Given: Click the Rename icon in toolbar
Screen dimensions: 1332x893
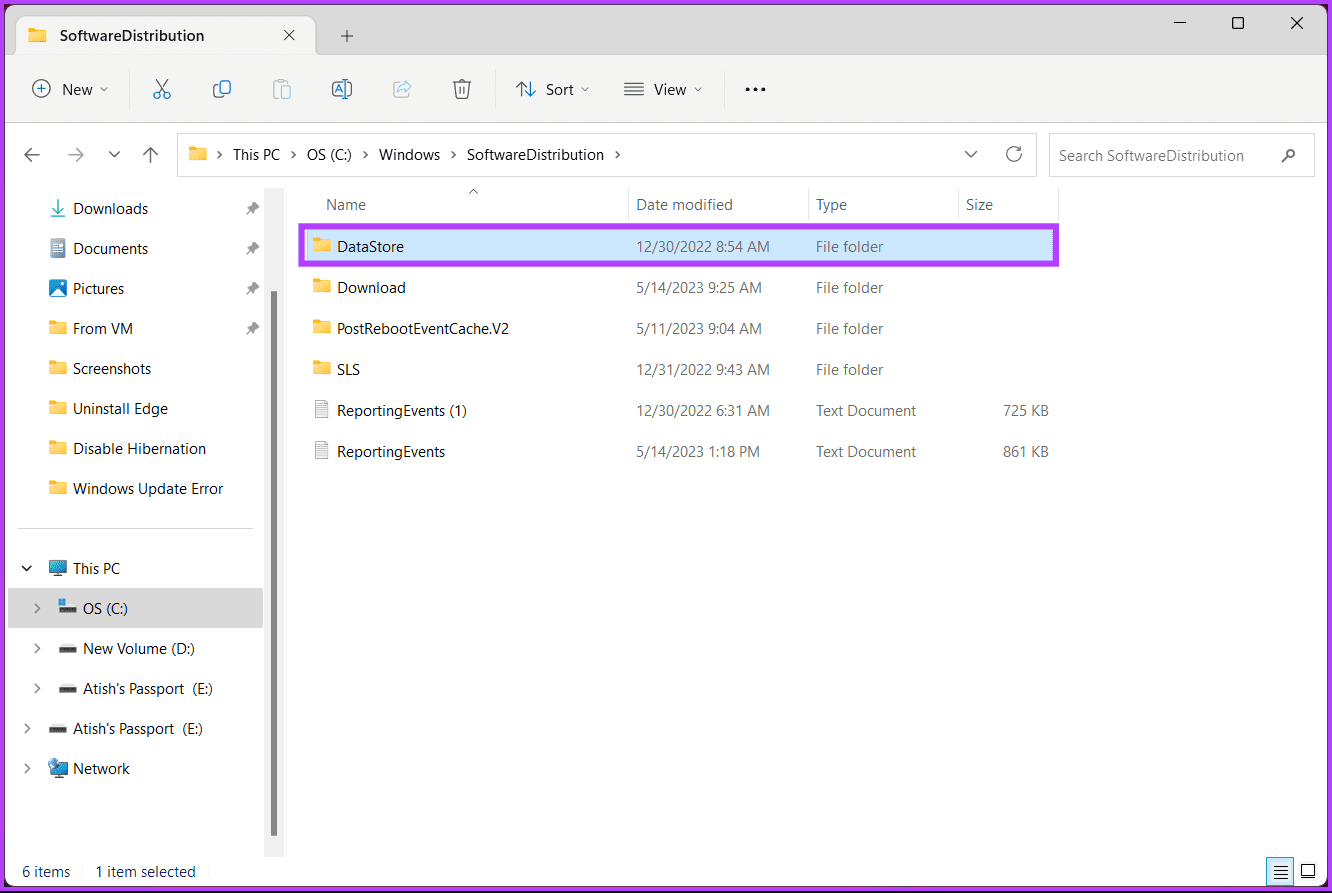Looking at the screenshot, I should pos(342,89).
